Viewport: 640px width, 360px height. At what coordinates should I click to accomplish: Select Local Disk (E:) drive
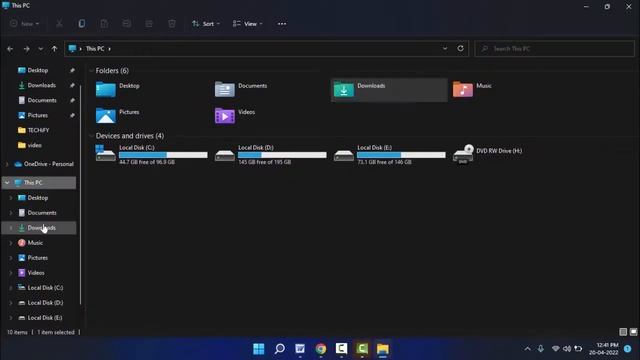(389, 155)
